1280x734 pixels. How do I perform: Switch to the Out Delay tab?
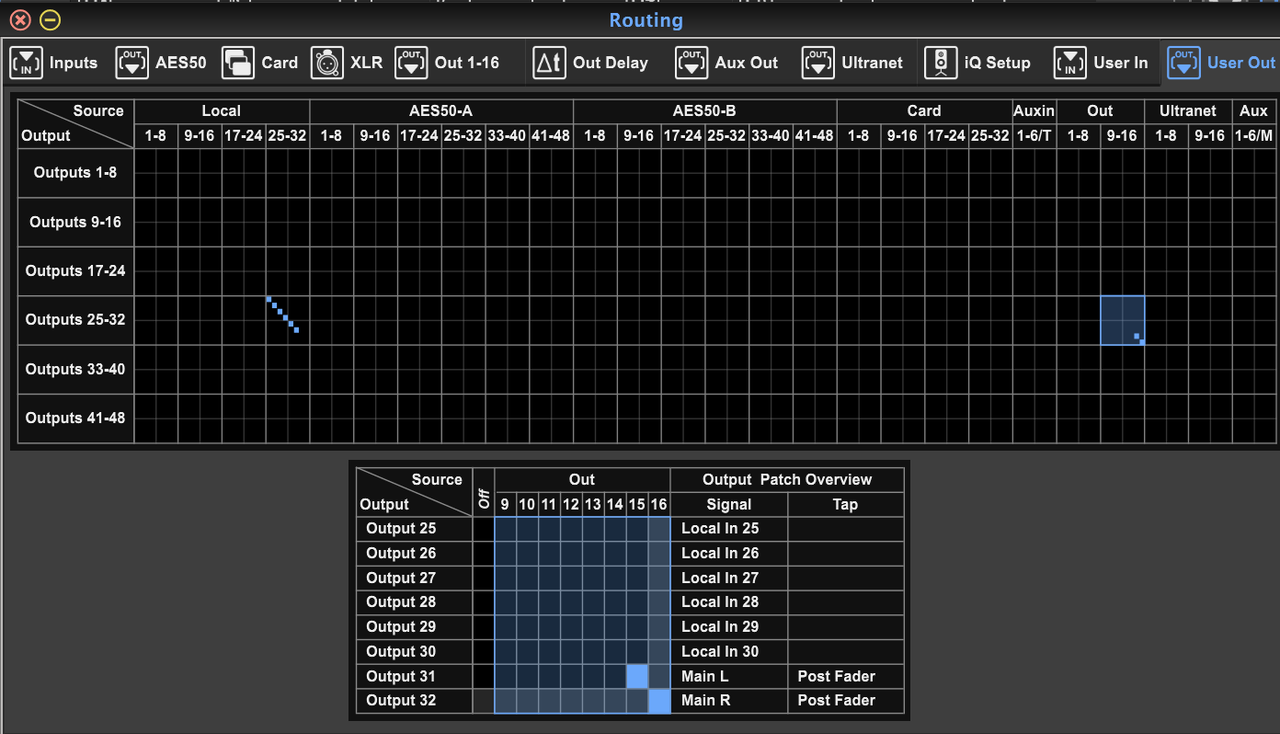tap(590, 63)
